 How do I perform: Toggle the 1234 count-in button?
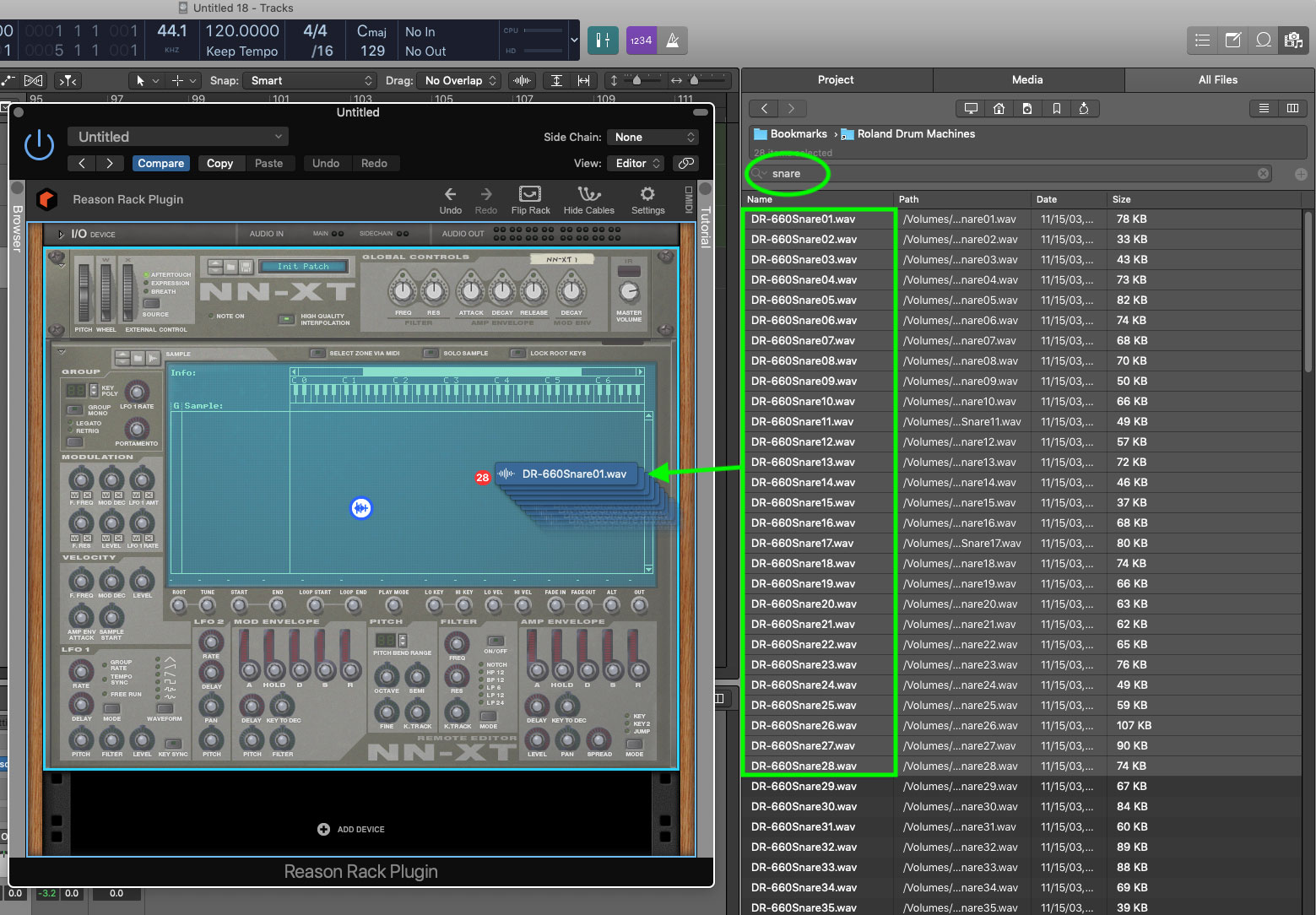click(x=642, y=40)
